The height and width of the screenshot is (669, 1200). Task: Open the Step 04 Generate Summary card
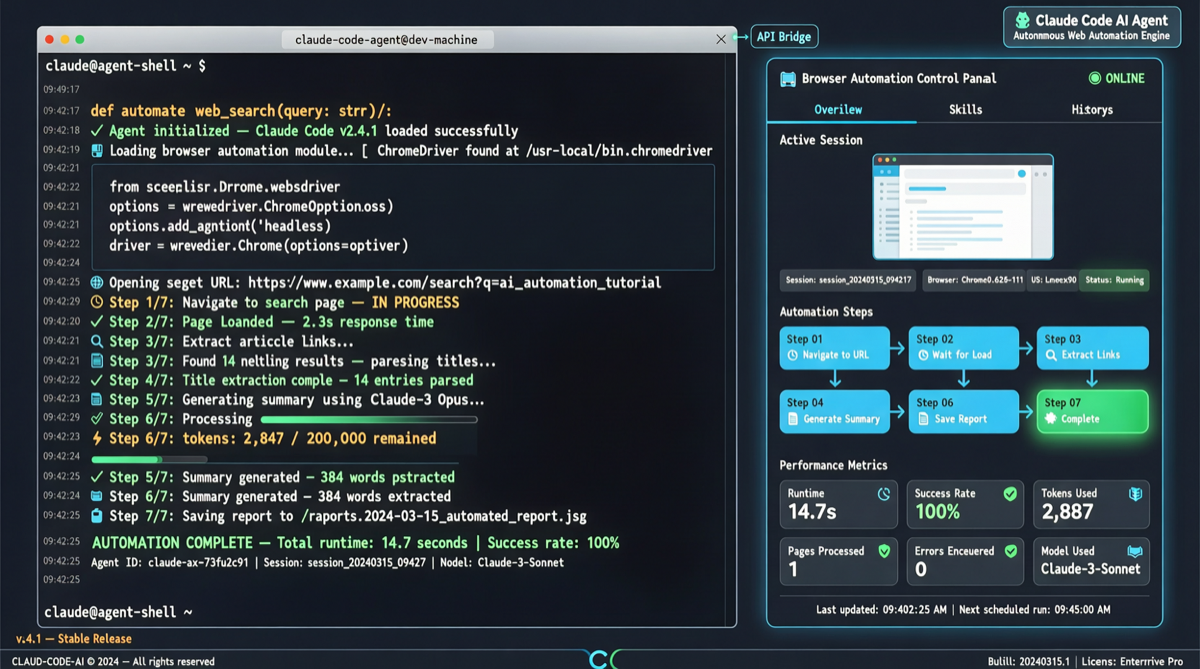834,411
